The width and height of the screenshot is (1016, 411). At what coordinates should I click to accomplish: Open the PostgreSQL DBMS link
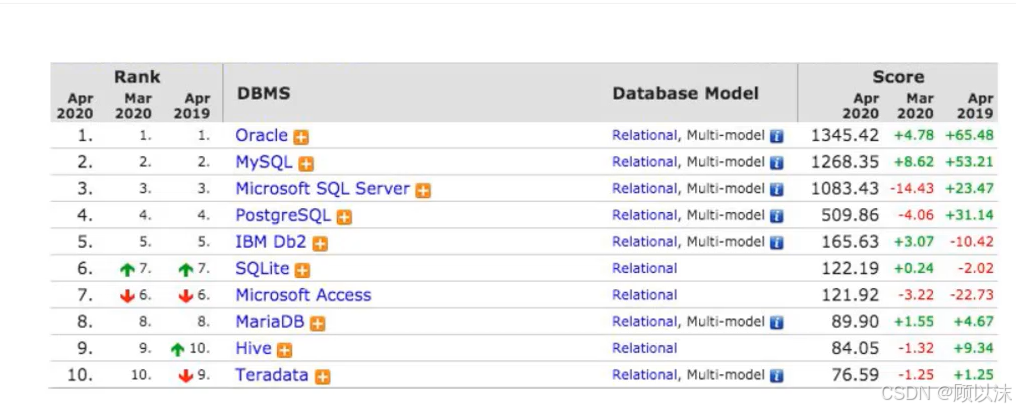click(283, 215)
